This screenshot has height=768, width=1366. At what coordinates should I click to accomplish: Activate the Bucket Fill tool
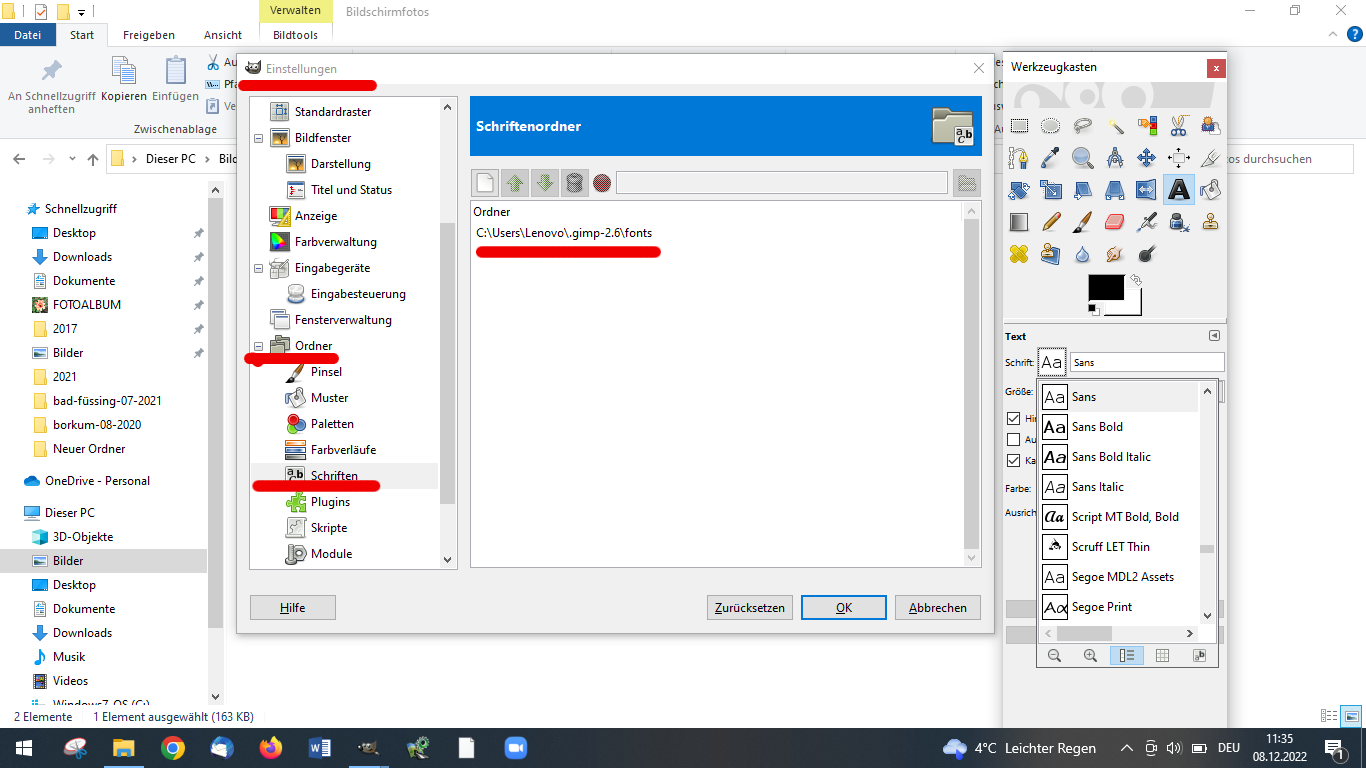tap(1210, 189)
